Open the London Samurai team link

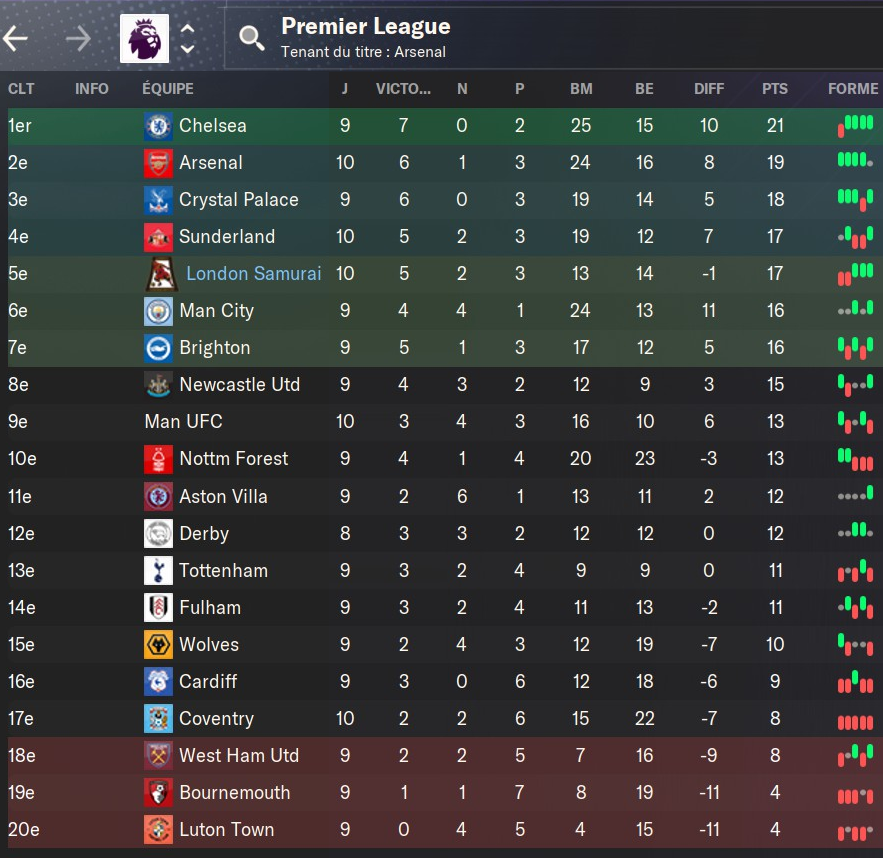point(253,274)
